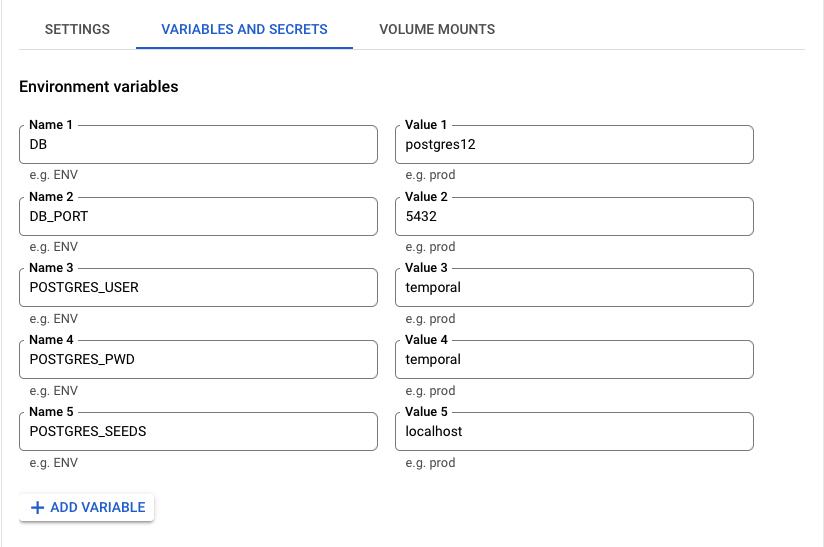Click the e.g. ENV hint under Name 1

coord(53,175)
